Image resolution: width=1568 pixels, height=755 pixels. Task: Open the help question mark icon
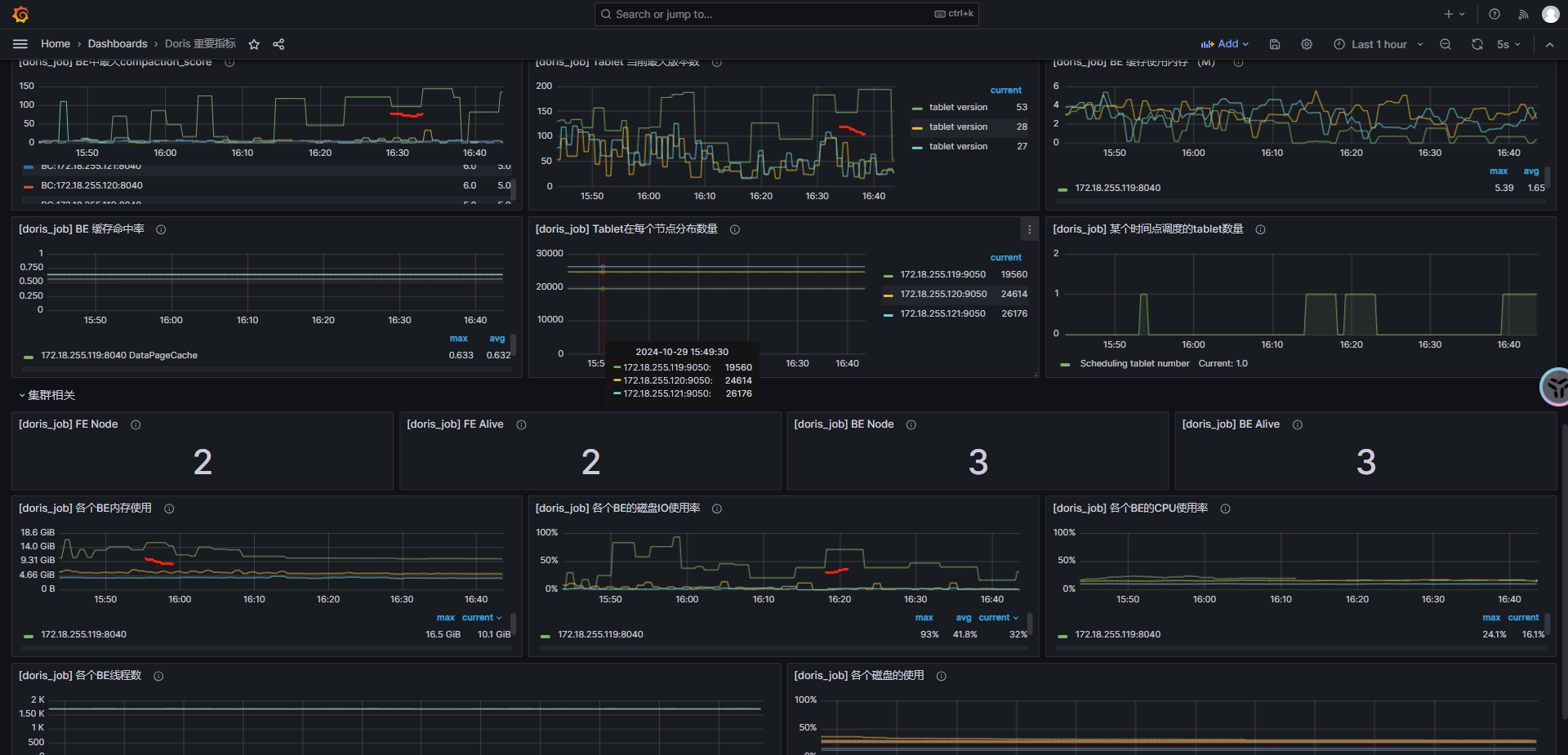(1494, 14)
